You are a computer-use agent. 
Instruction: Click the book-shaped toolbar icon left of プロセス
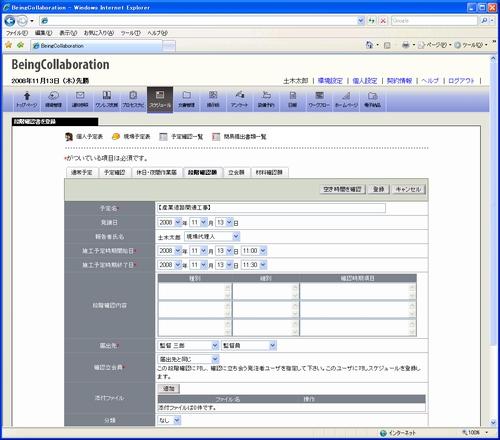pyautogui.click(x=107, y=99)
